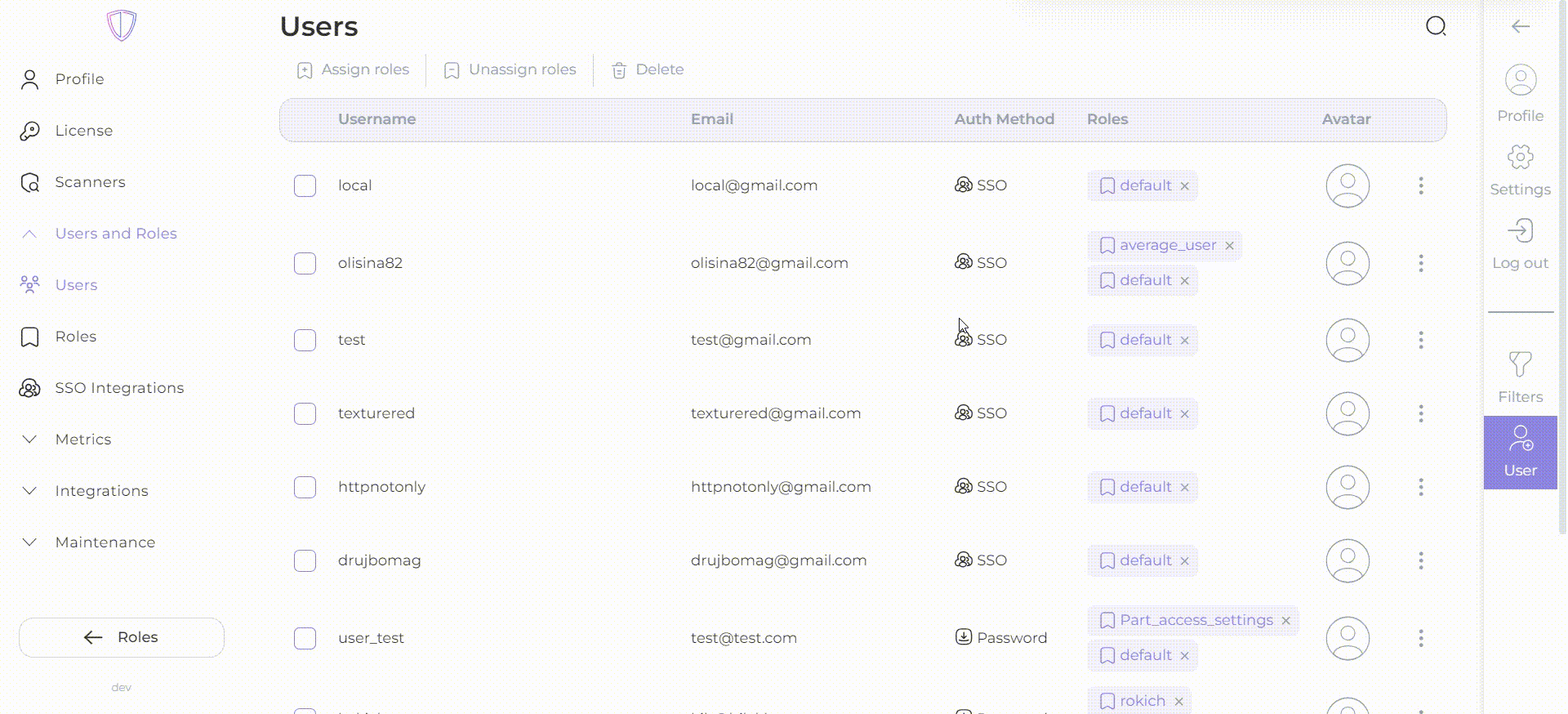Check the drujbomag user row checkbox

coord(305,561)
